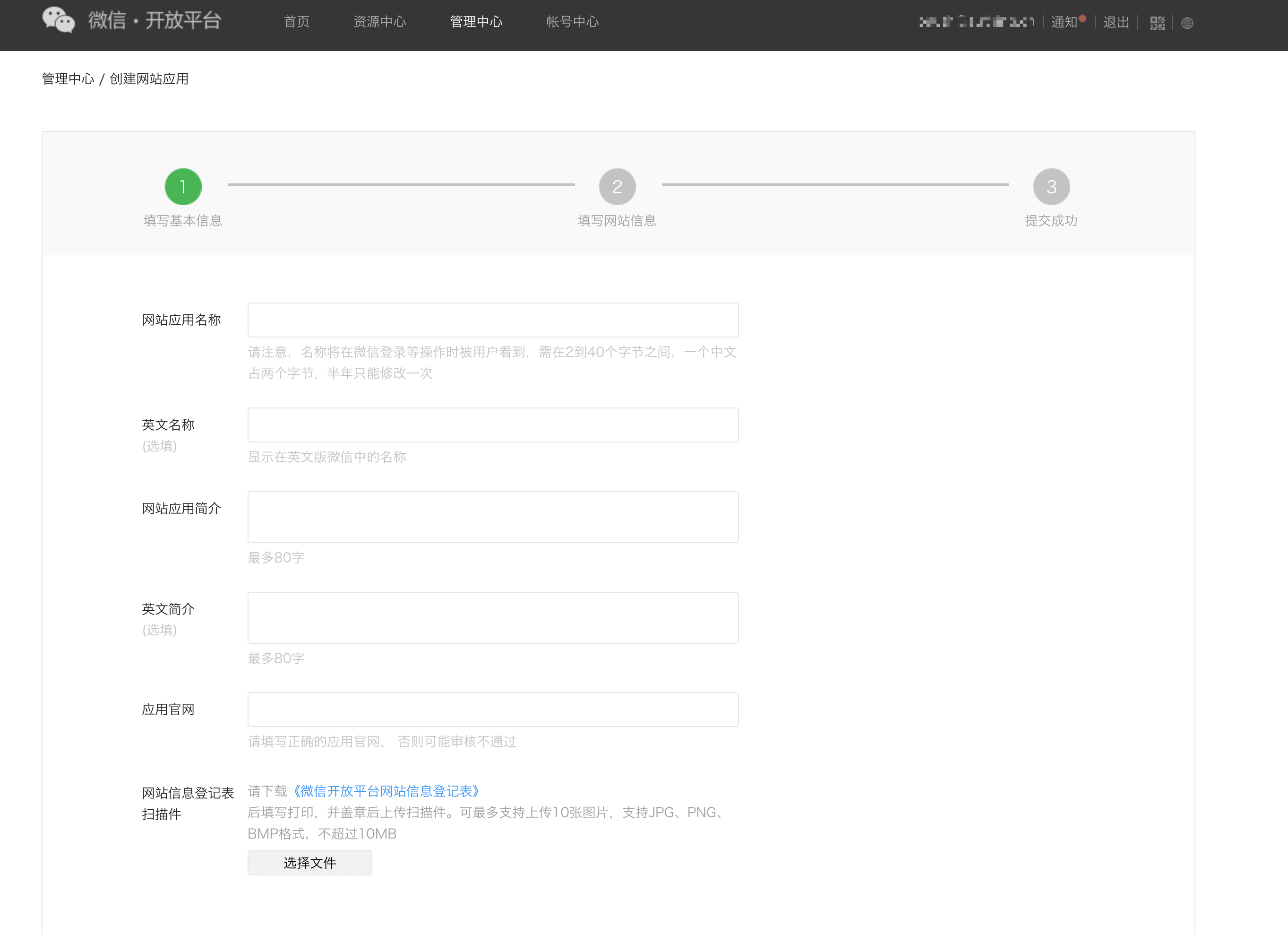Open 帐号中心 navigation item
This screenshot has width=1288, height=935.
tap(572, 22)
